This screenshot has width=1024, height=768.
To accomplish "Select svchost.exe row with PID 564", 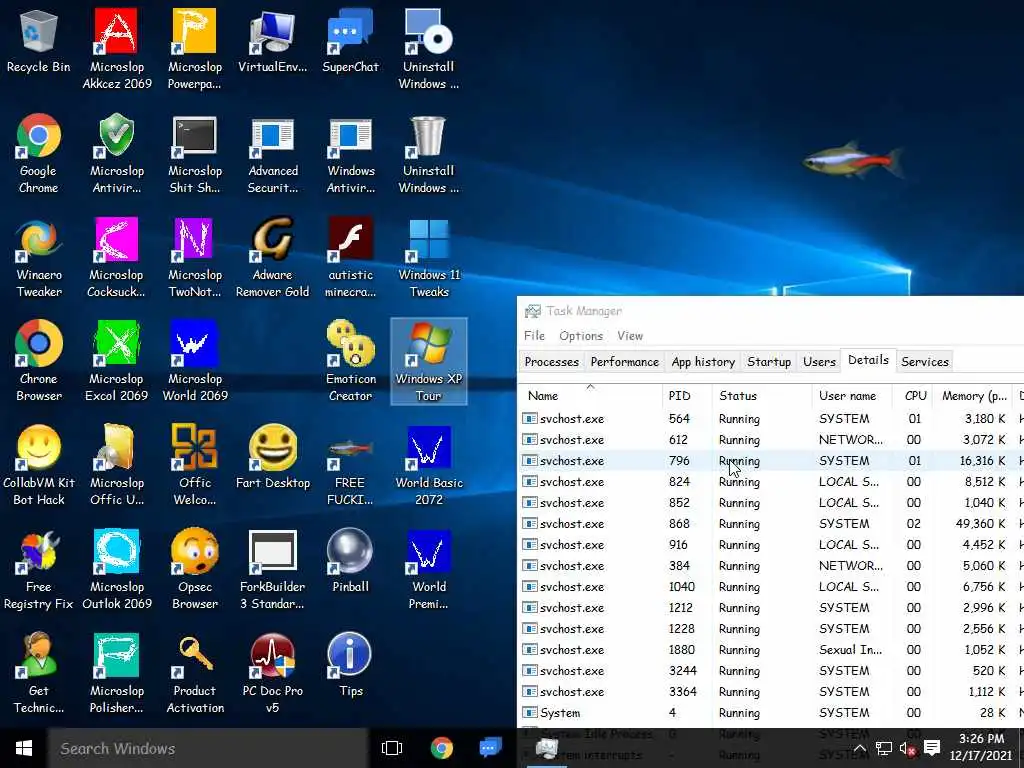I will [x=771, y=419].
